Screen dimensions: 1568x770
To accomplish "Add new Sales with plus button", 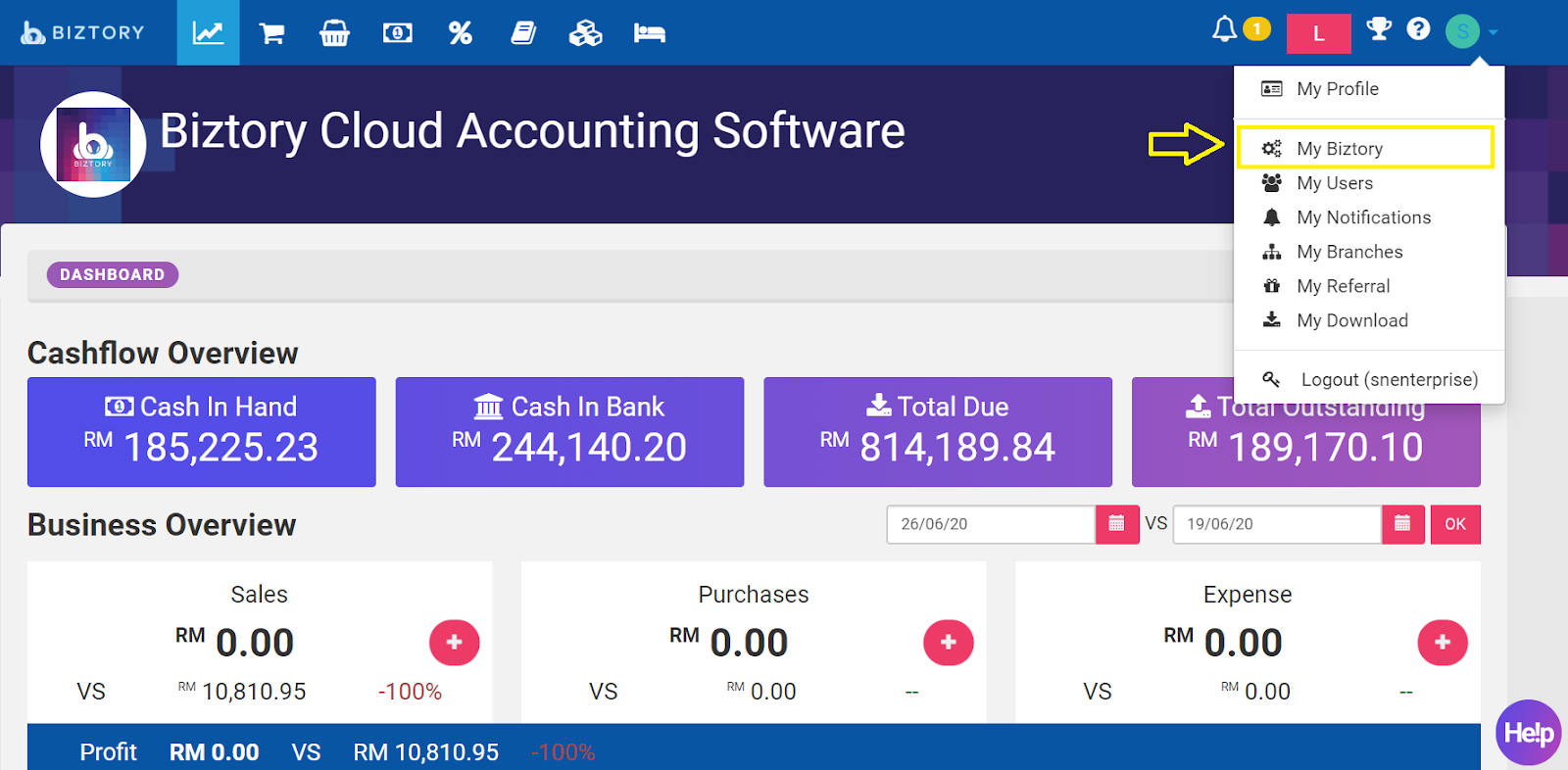I will coord(455,643).
